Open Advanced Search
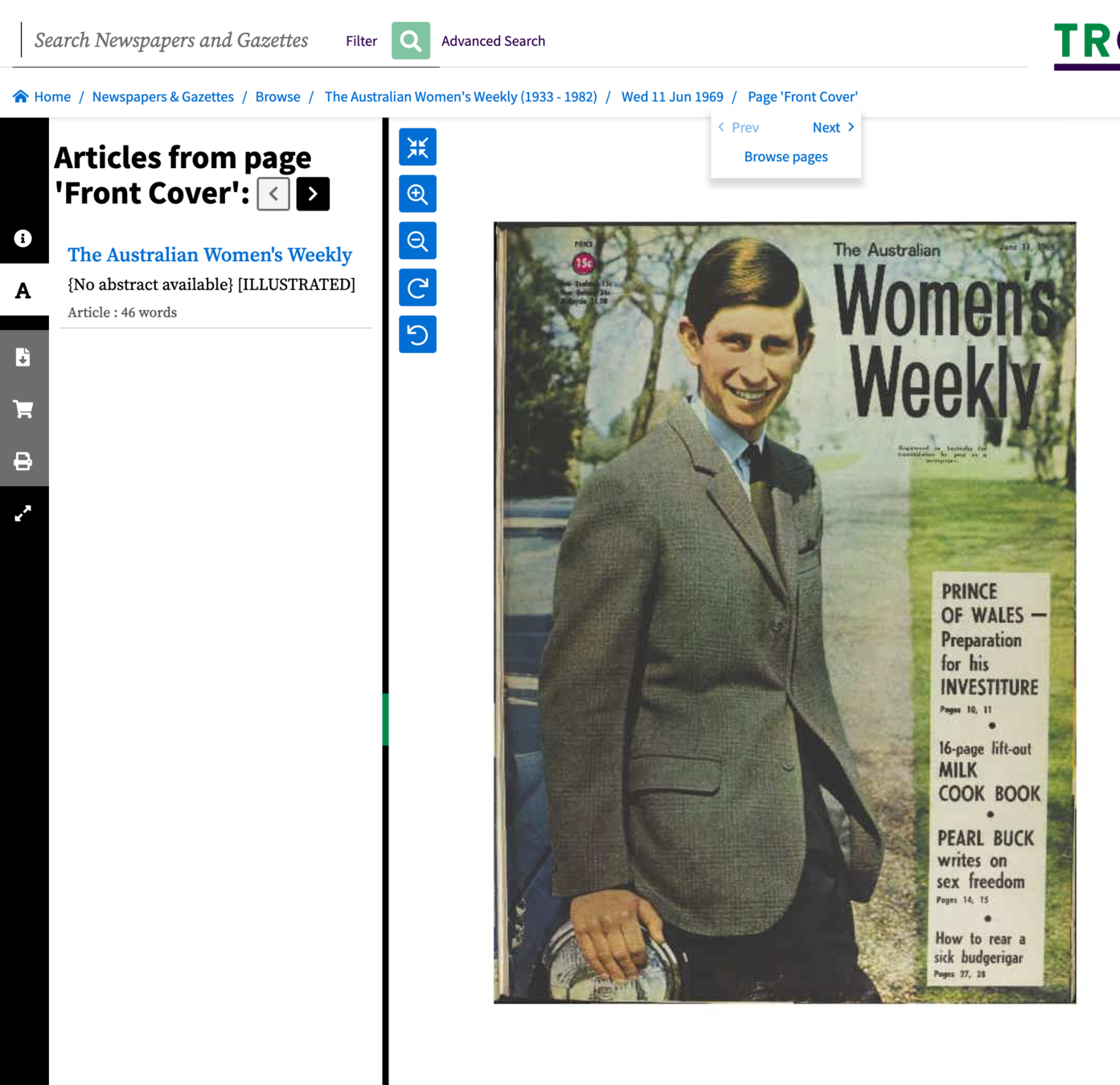The image size is (1120, 1085). [493, 41]
